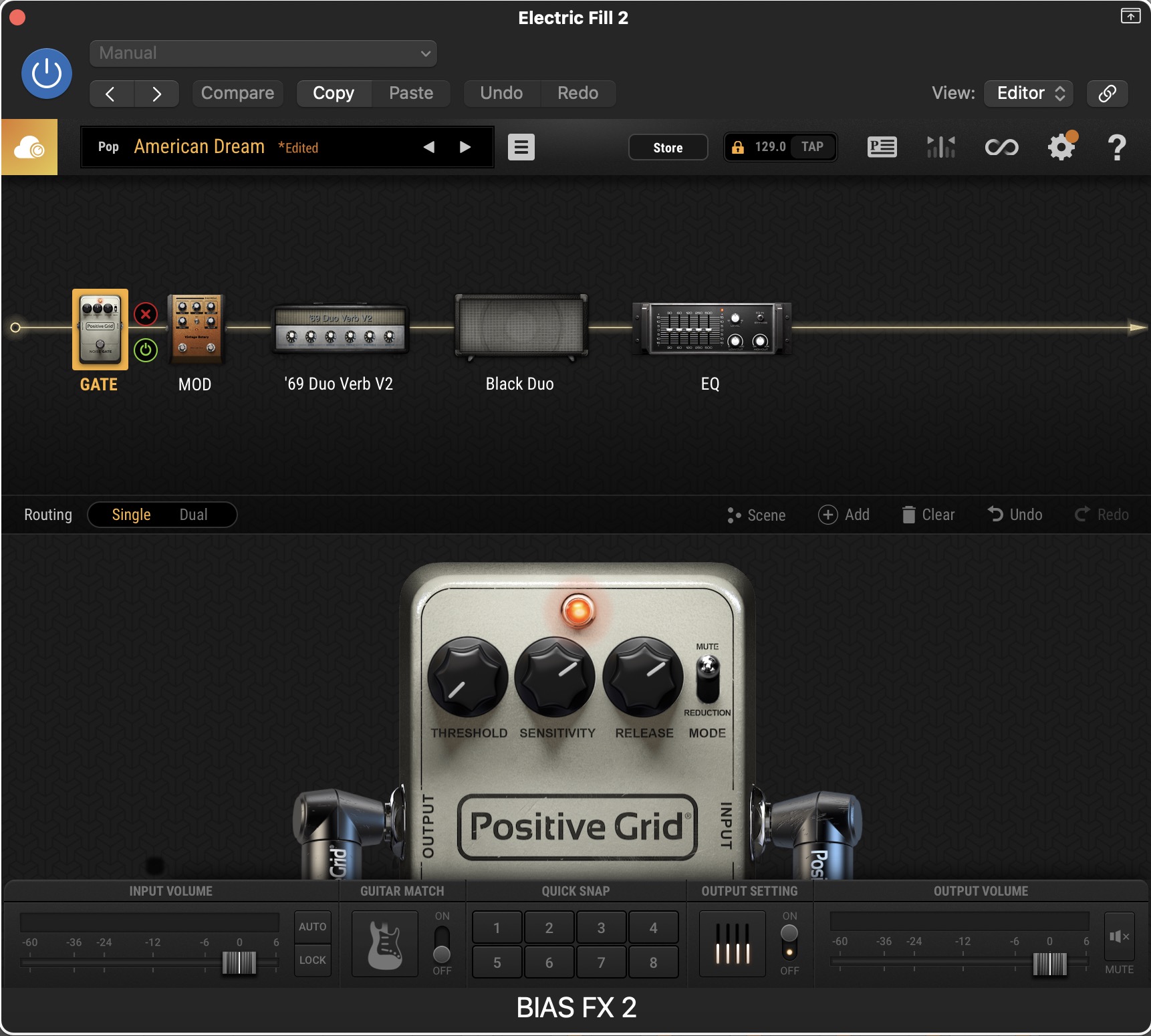Flip the Mute/Reduction MODE switch
Screen dimensions: 1151x1036
708,678
